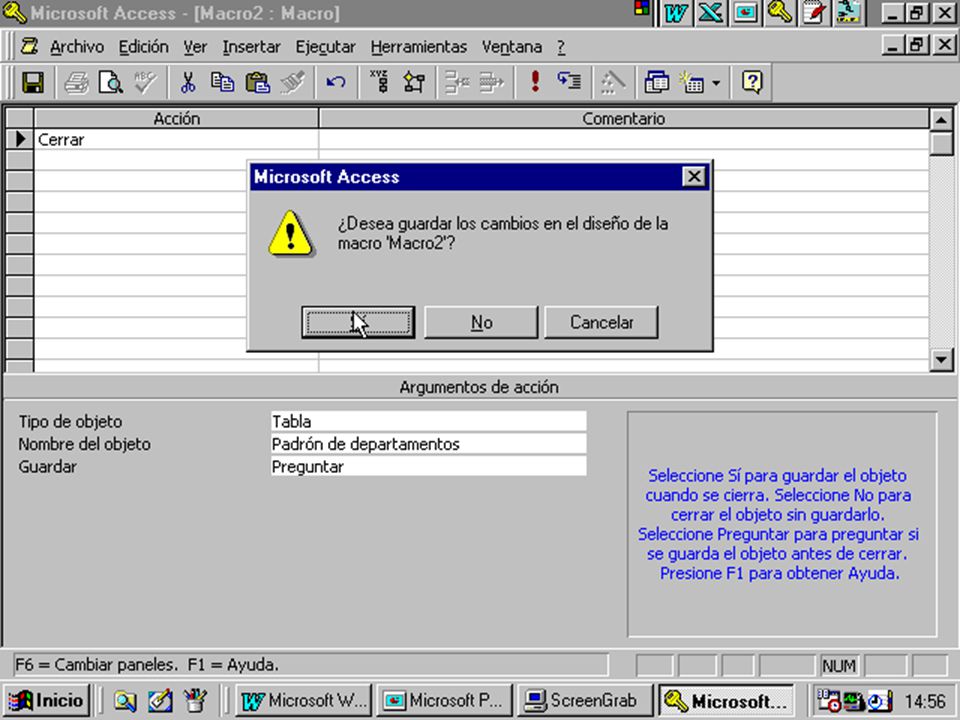Launch PowerPoint from the Office shortcut bar
This screenshot has width=960, height=720.
[x=745, y=13]
